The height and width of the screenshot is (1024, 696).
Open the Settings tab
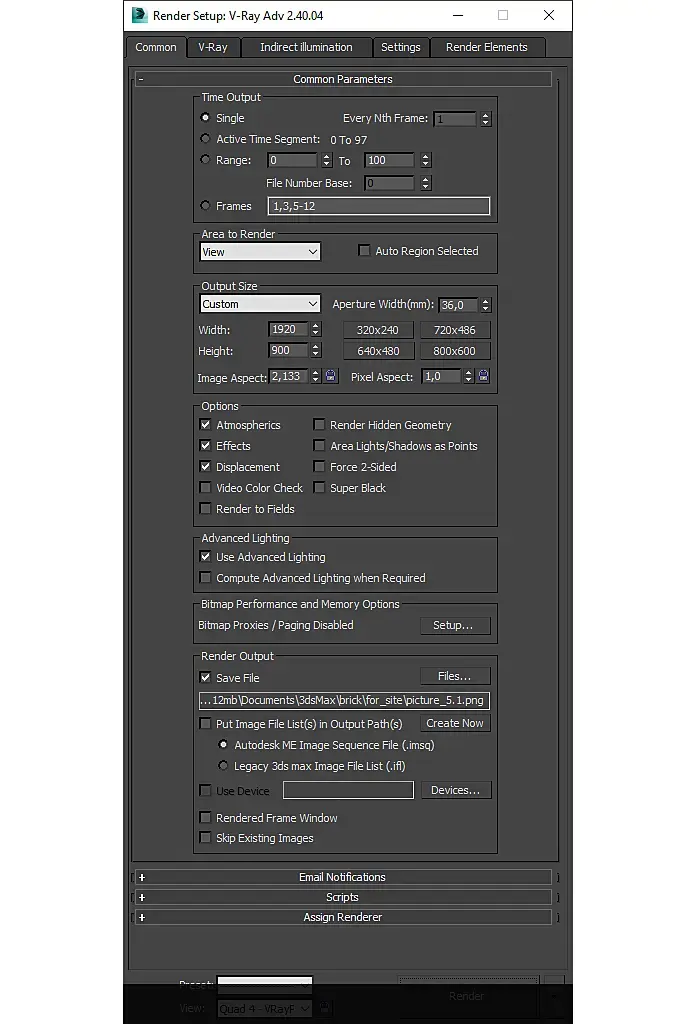coord(401,47)
